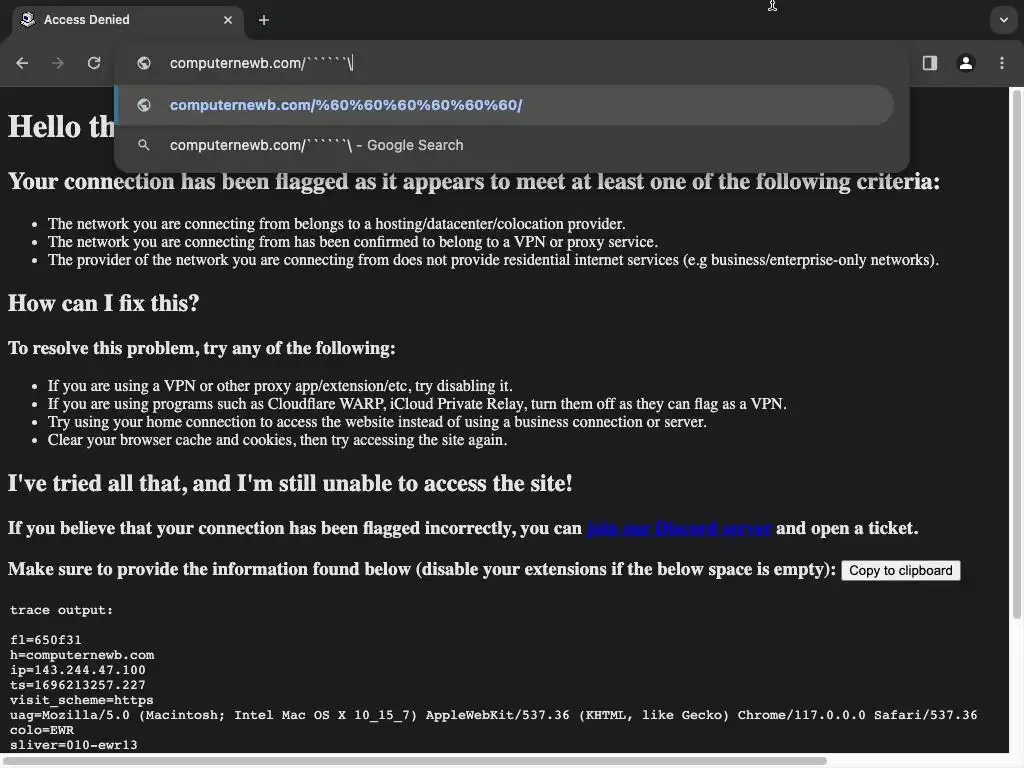Expand the tab search chevron
Screen dimensions: 1024x768
(x=1004, y=20)
